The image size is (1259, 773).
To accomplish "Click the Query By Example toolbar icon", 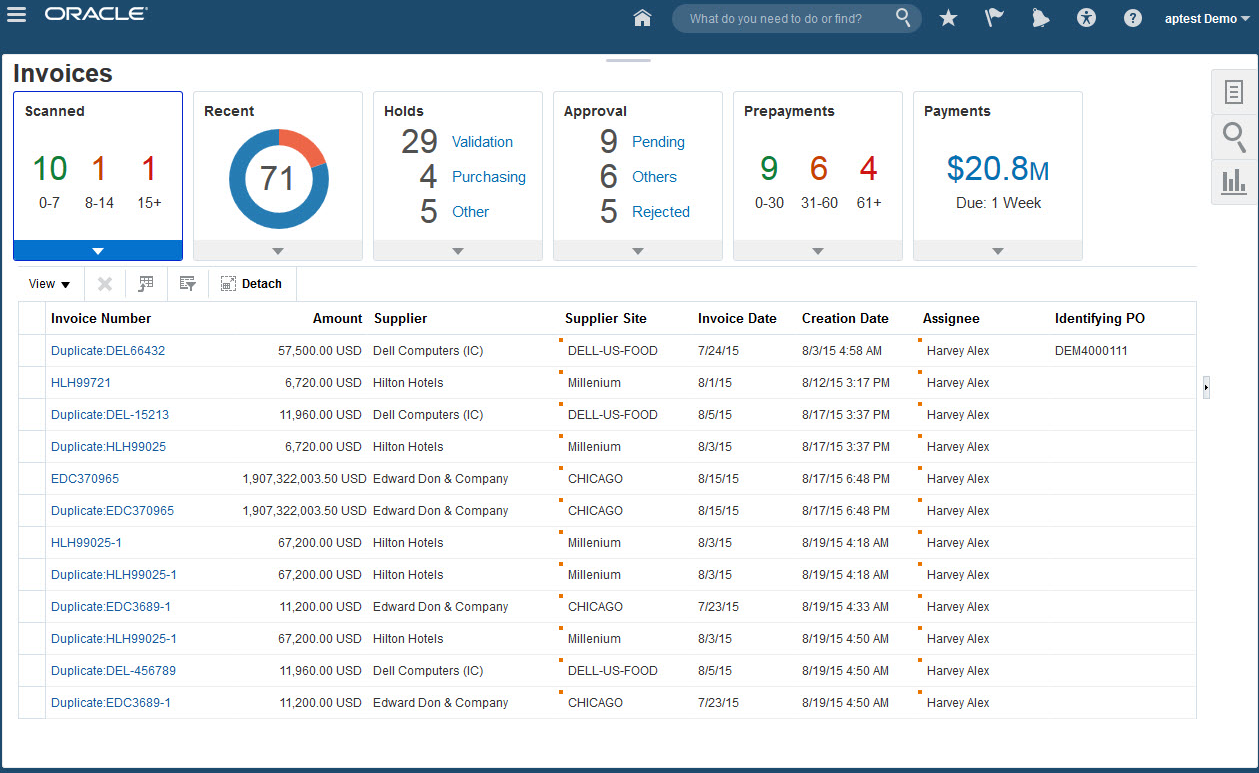I will pos(187,284).
